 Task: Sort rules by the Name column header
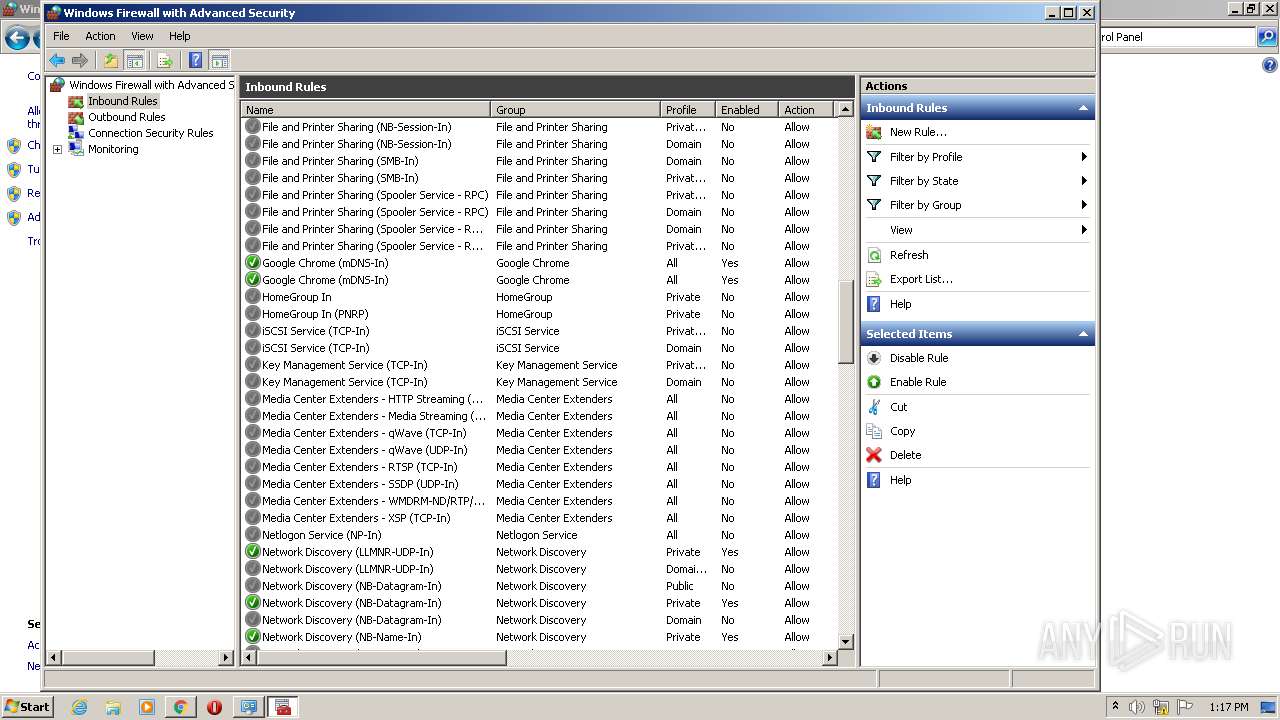point(366,110)
